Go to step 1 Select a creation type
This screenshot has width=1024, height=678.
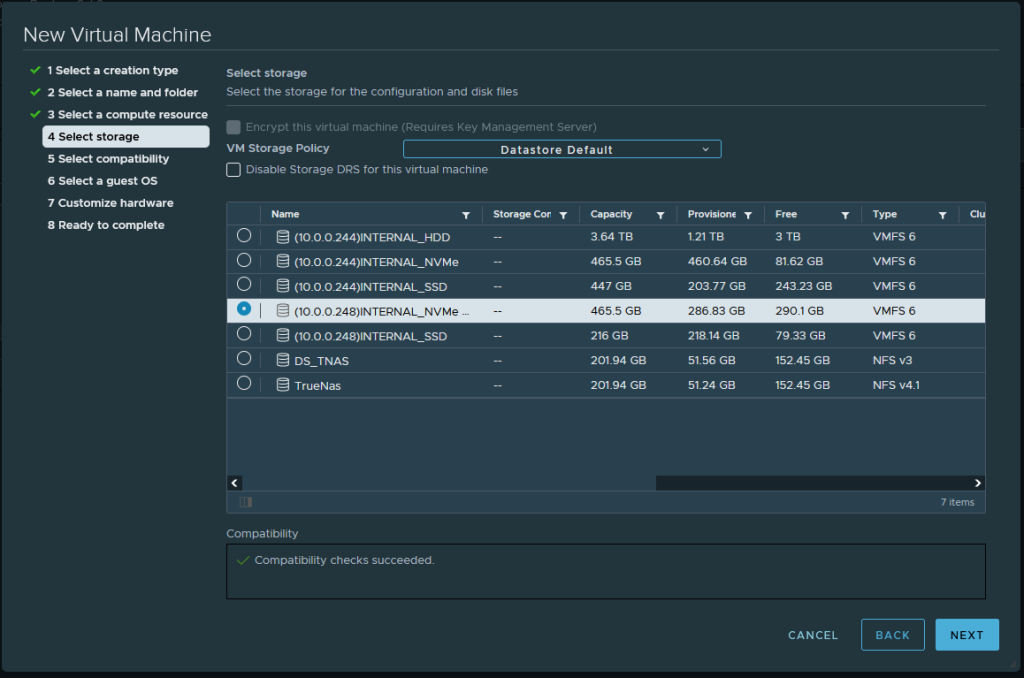click(112, 71)
